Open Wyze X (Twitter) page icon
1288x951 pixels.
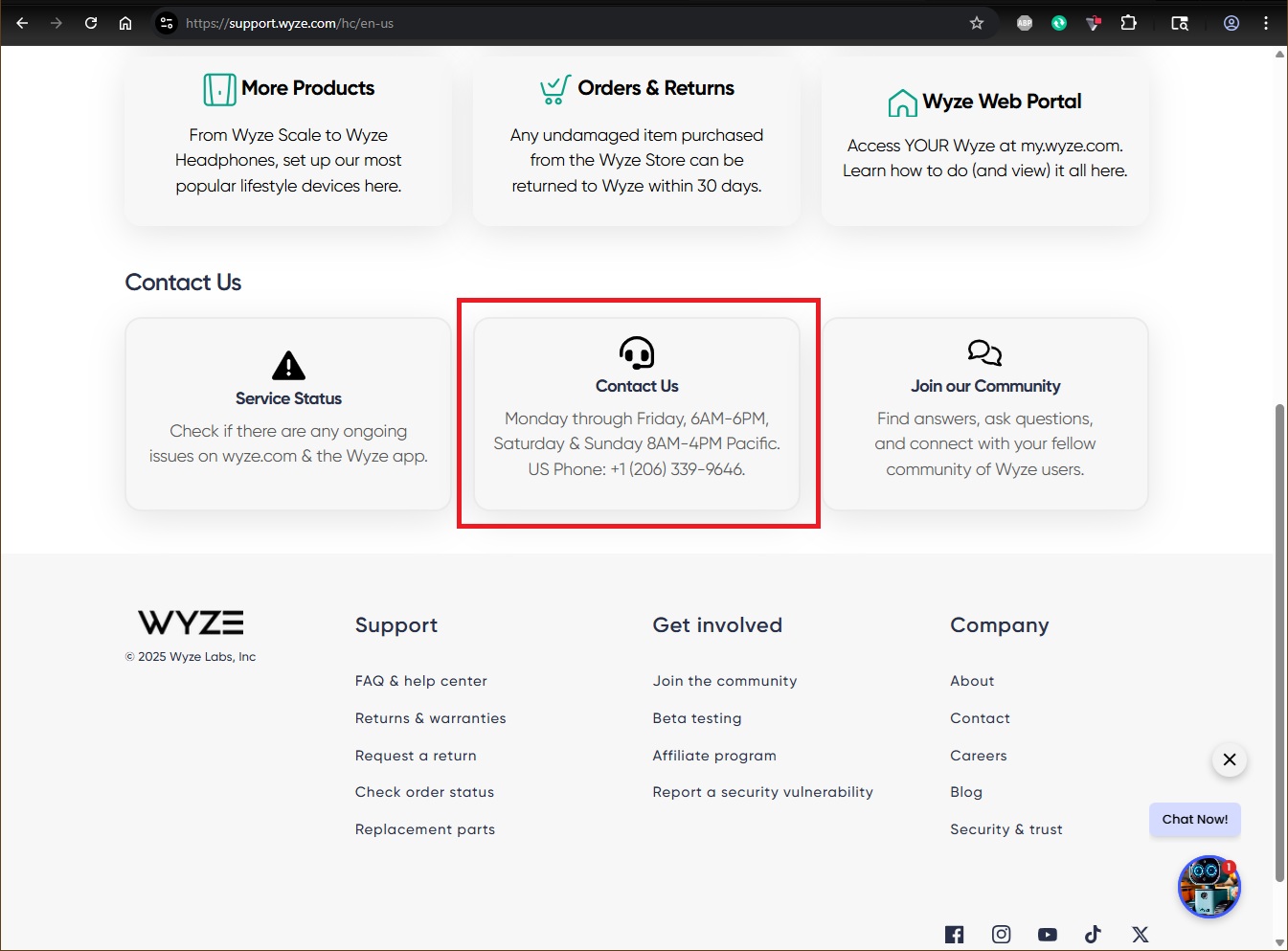tap(1140, 935)
